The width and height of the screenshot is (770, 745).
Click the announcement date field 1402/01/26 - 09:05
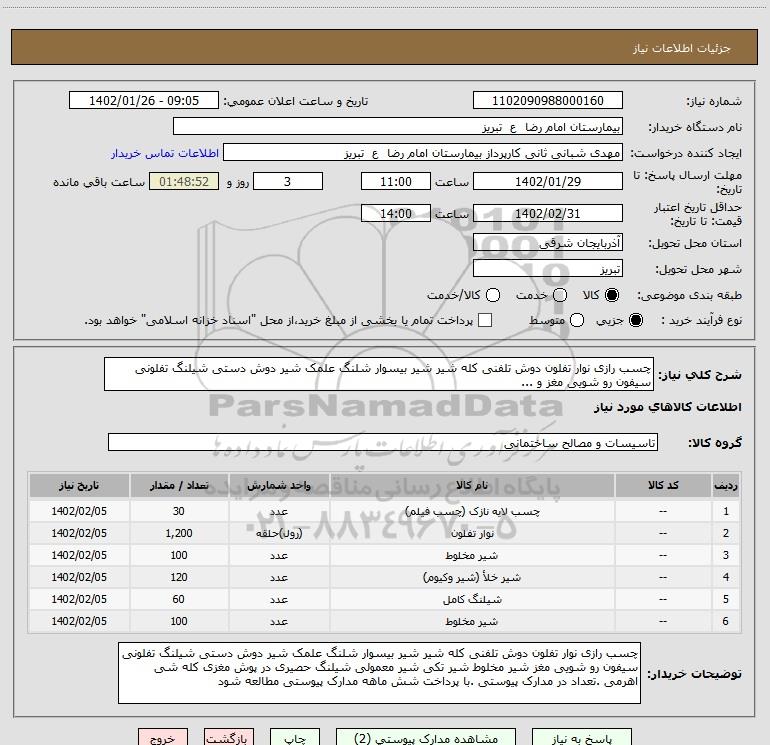(x=144, y=100)
